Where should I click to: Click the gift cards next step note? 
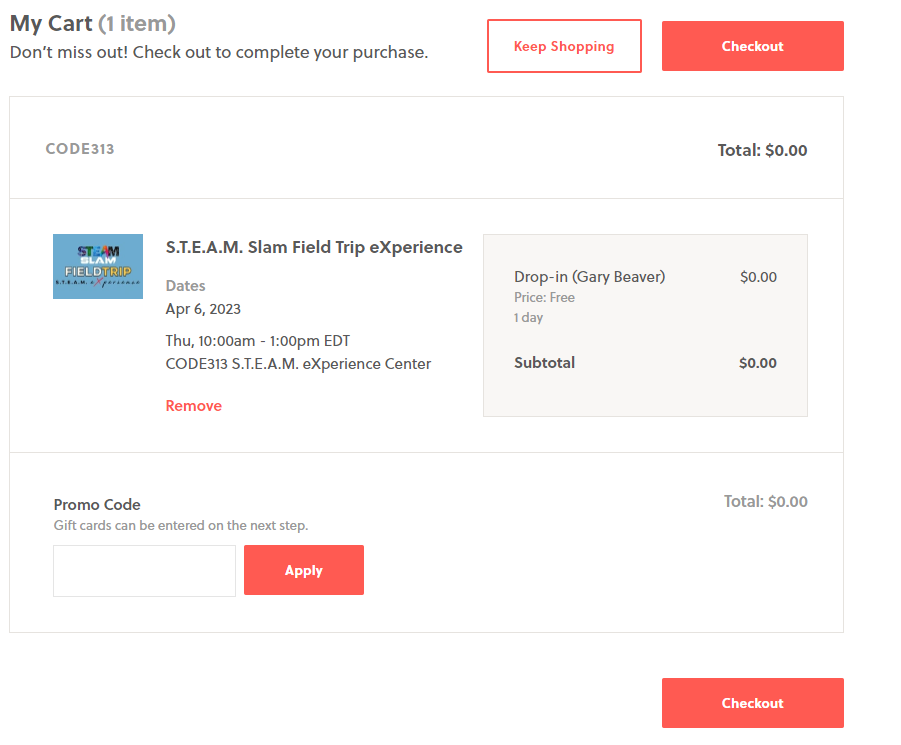pos(181,526)
